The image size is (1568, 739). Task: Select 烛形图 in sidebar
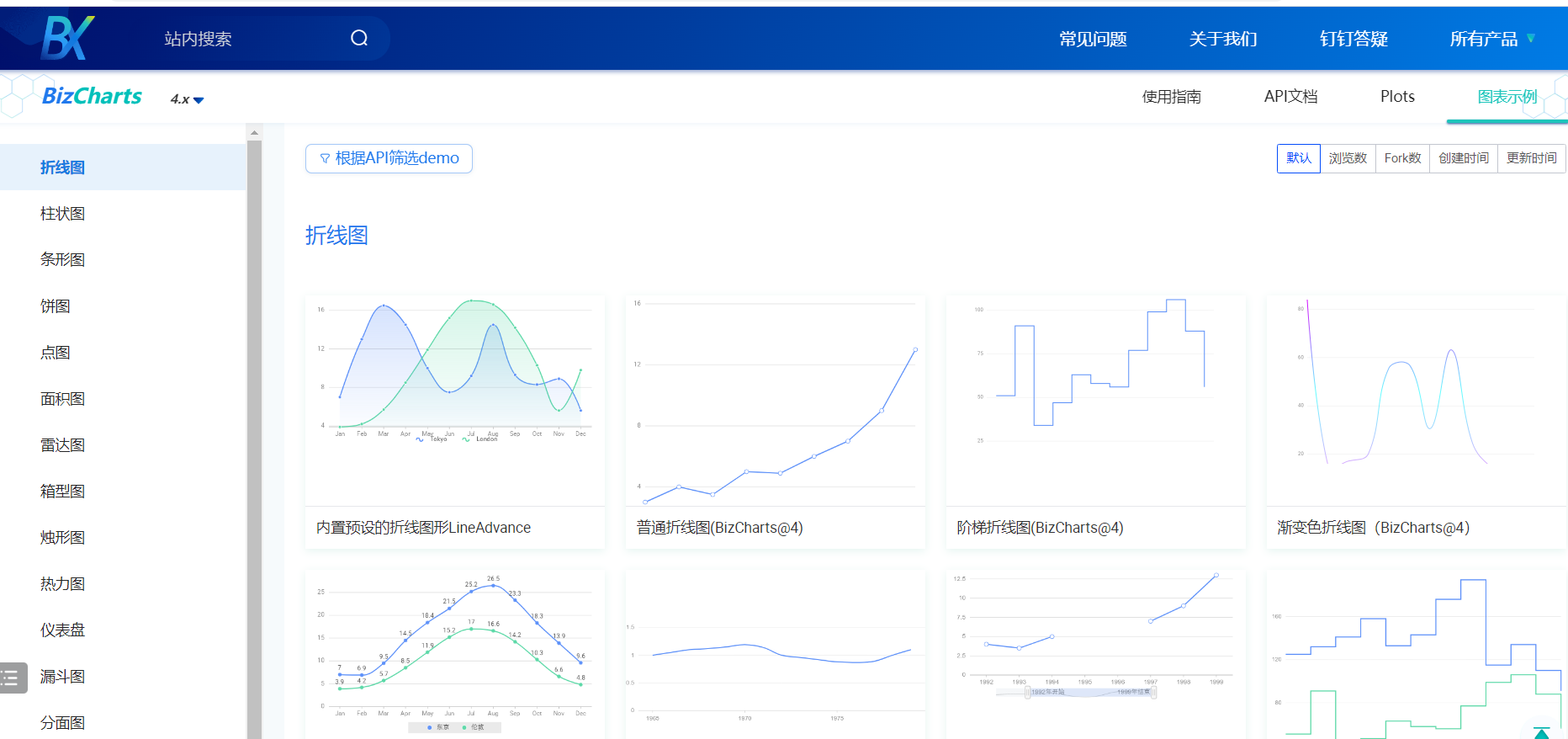click(x=123, y=538)
